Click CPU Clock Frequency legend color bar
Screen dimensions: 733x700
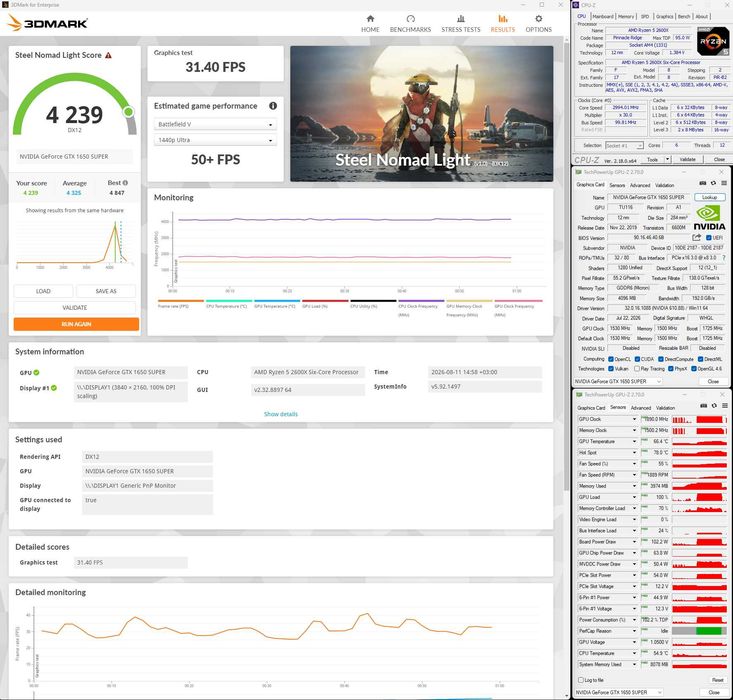pyautogui.click(x=421, y=301)
